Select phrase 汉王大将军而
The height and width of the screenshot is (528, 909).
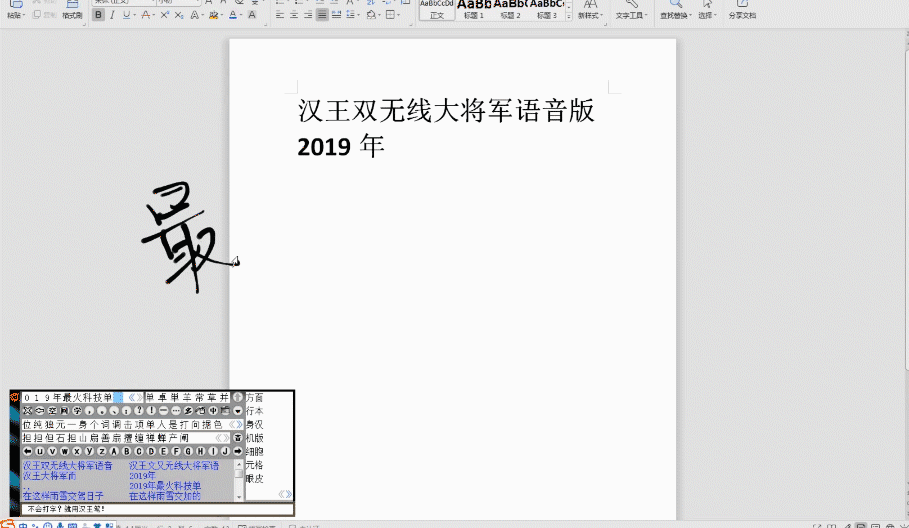[49, 476]
